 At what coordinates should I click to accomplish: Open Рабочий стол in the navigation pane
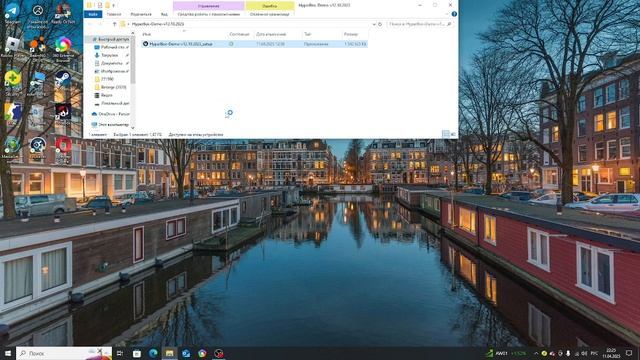pos(111,47)
